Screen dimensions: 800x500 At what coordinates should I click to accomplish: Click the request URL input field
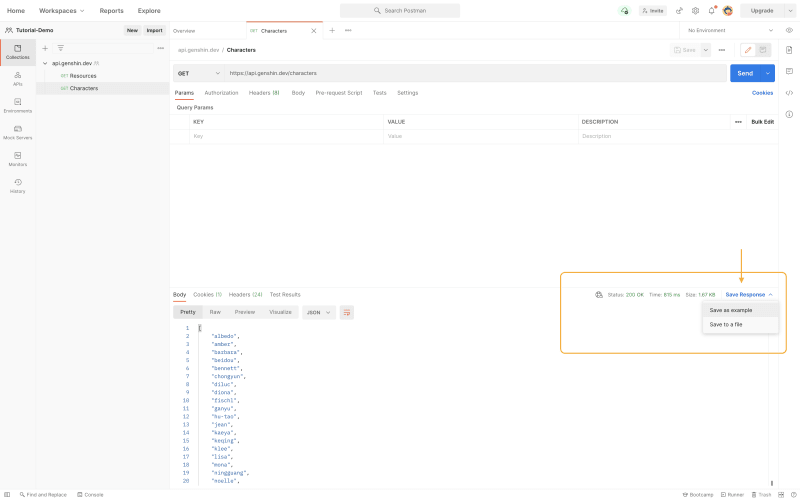(x=476, y=73)
